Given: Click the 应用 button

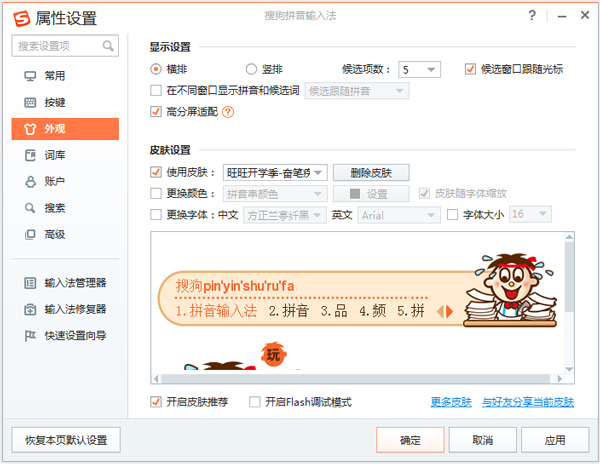Looking at the screenshot, I should [x=555, y=440].
